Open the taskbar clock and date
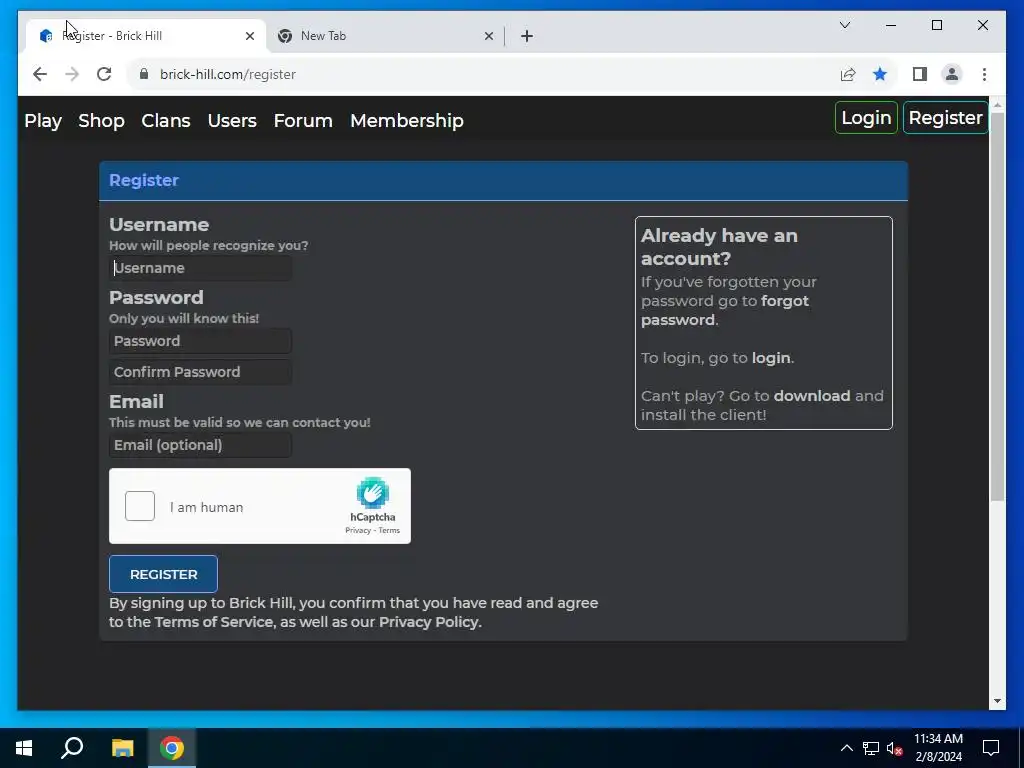 938,748
